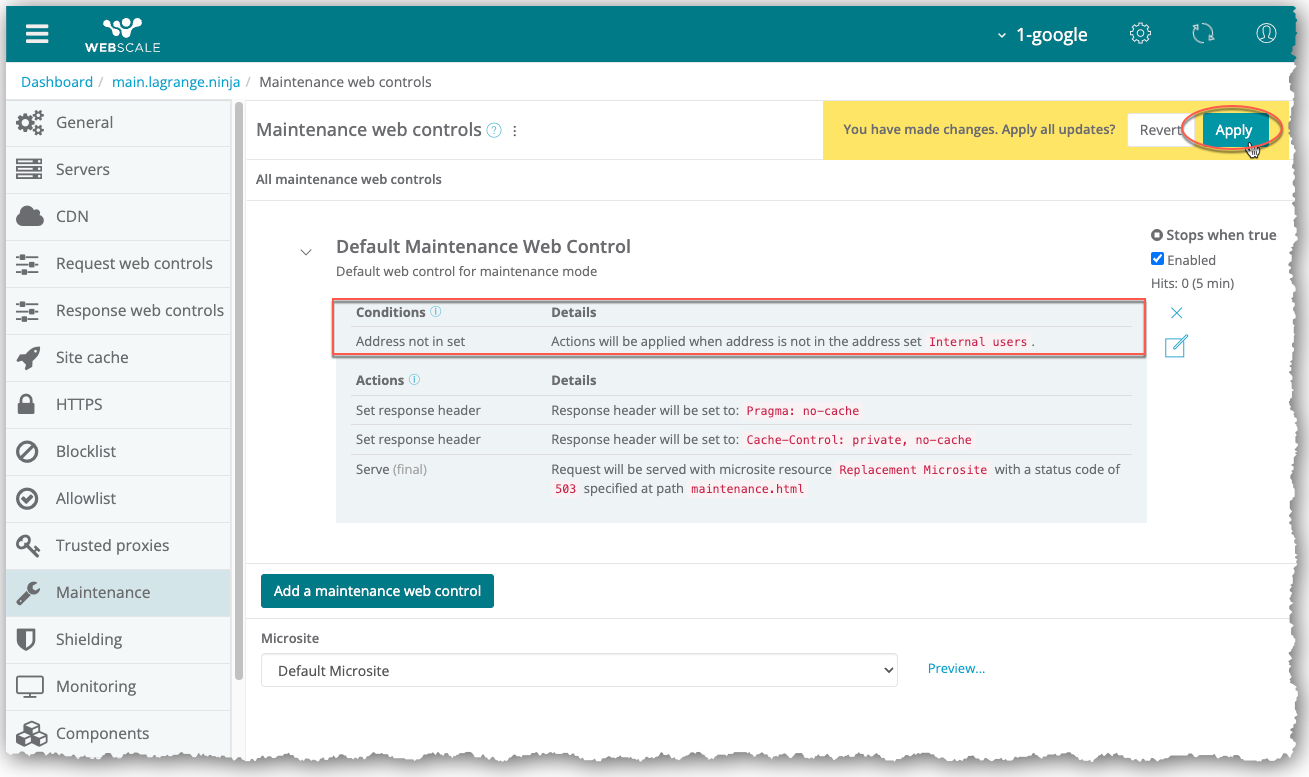Go to Site cache in sidebar

pyautogui.click(x=92, y=357)
